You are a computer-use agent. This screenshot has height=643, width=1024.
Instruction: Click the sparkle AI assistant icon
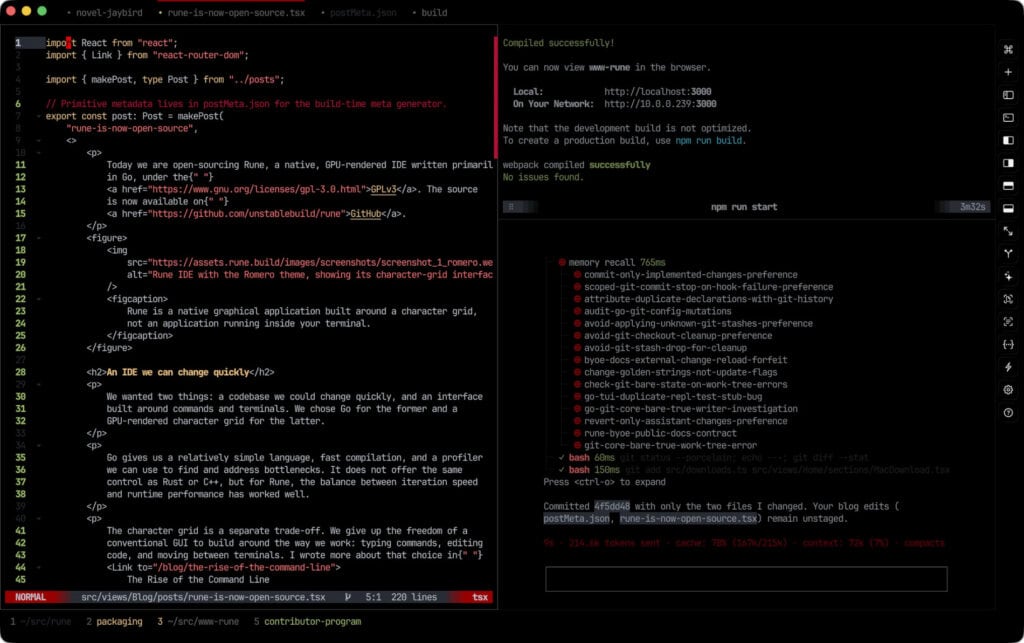pos(1008,277)
